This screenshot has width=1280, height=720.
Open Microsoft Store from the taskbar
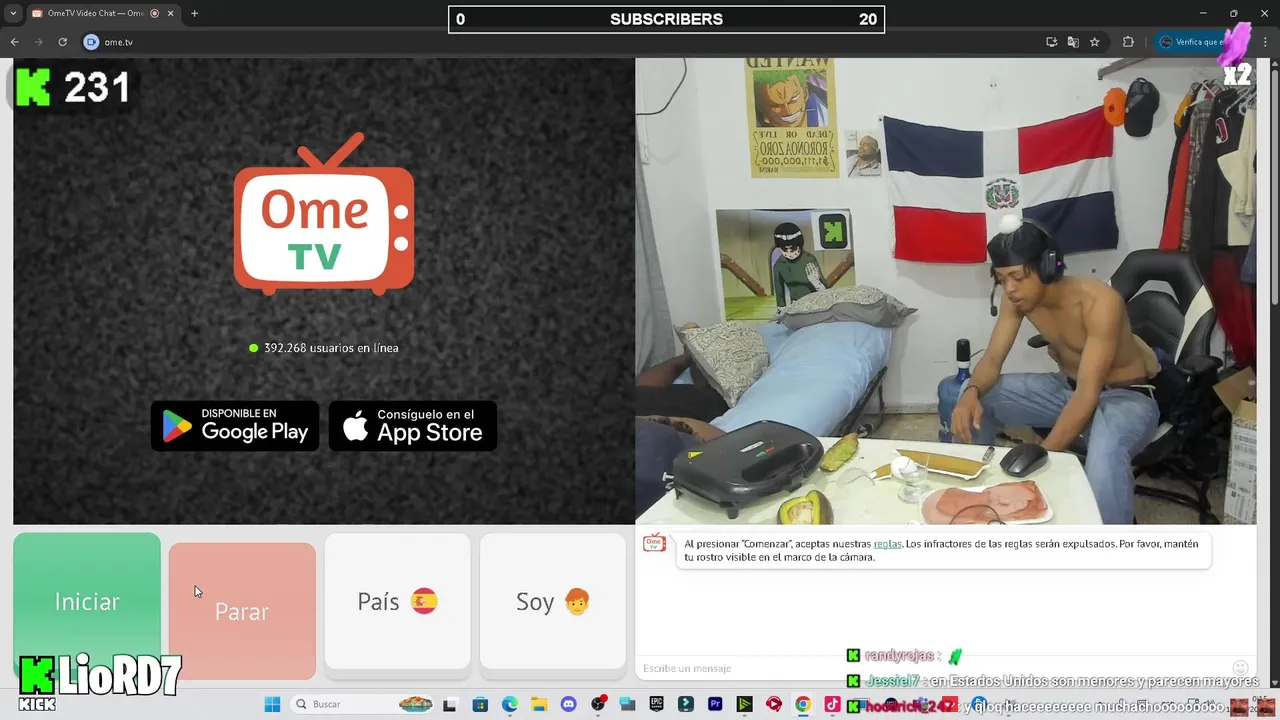click(480, 704)
